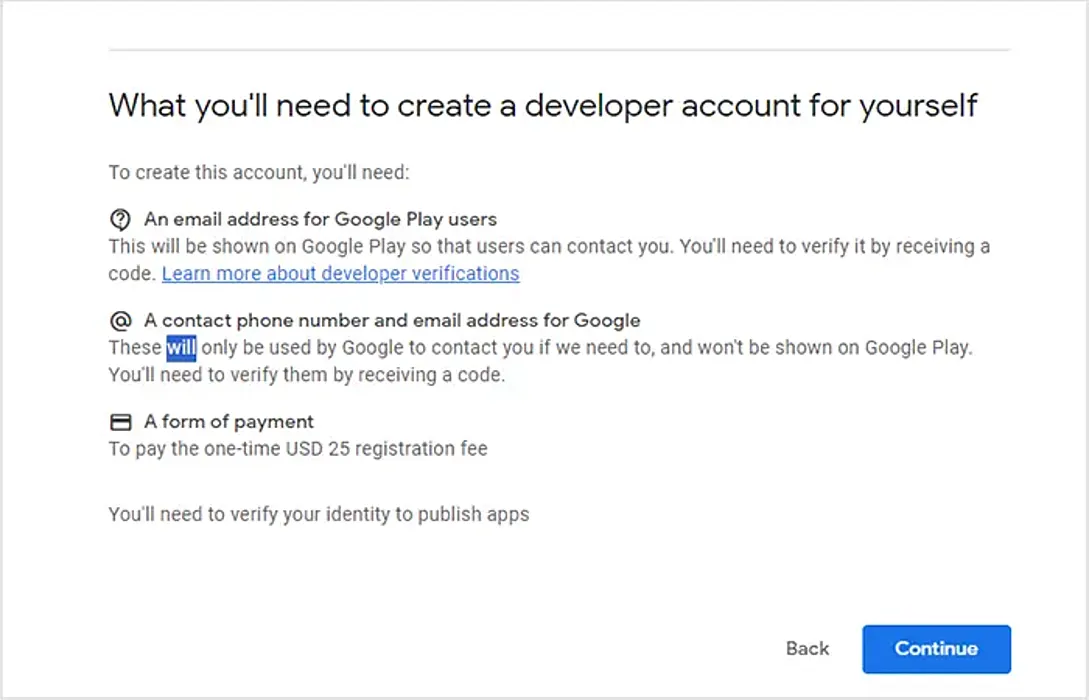Image resolution: width=1089 pixels, height=700 pixels.
Task: Click the @ icon beside contact phone heading
Action: pyautogui.click(x=120, y=321)
